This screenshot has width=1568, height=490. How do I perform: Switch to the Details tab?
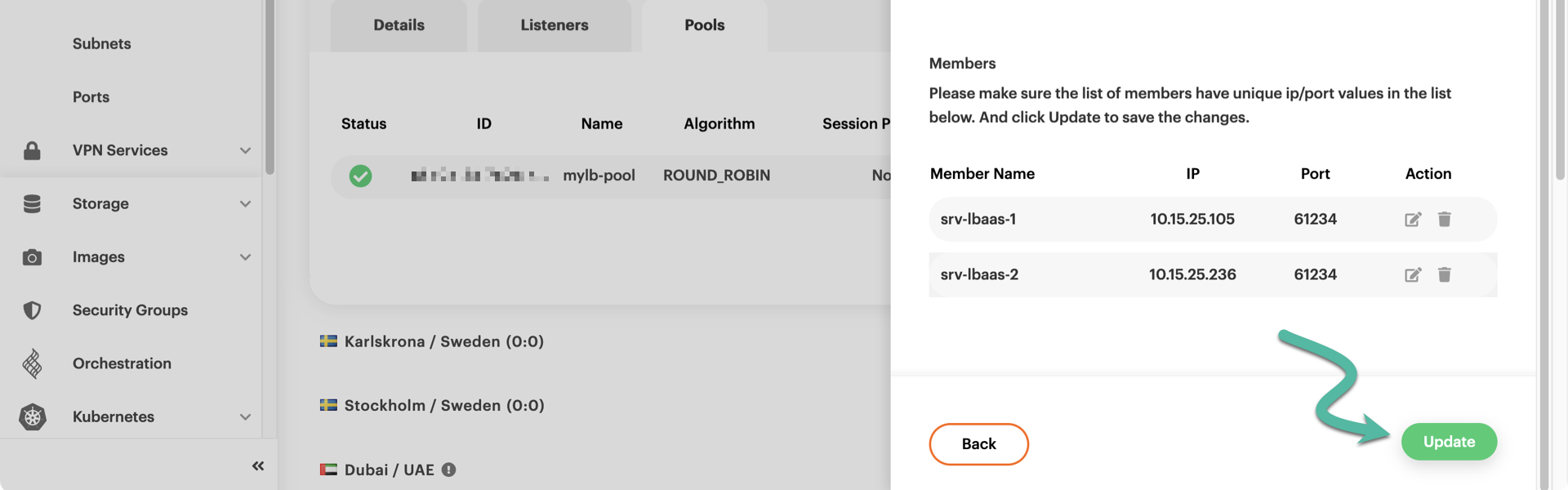(399, 25)
